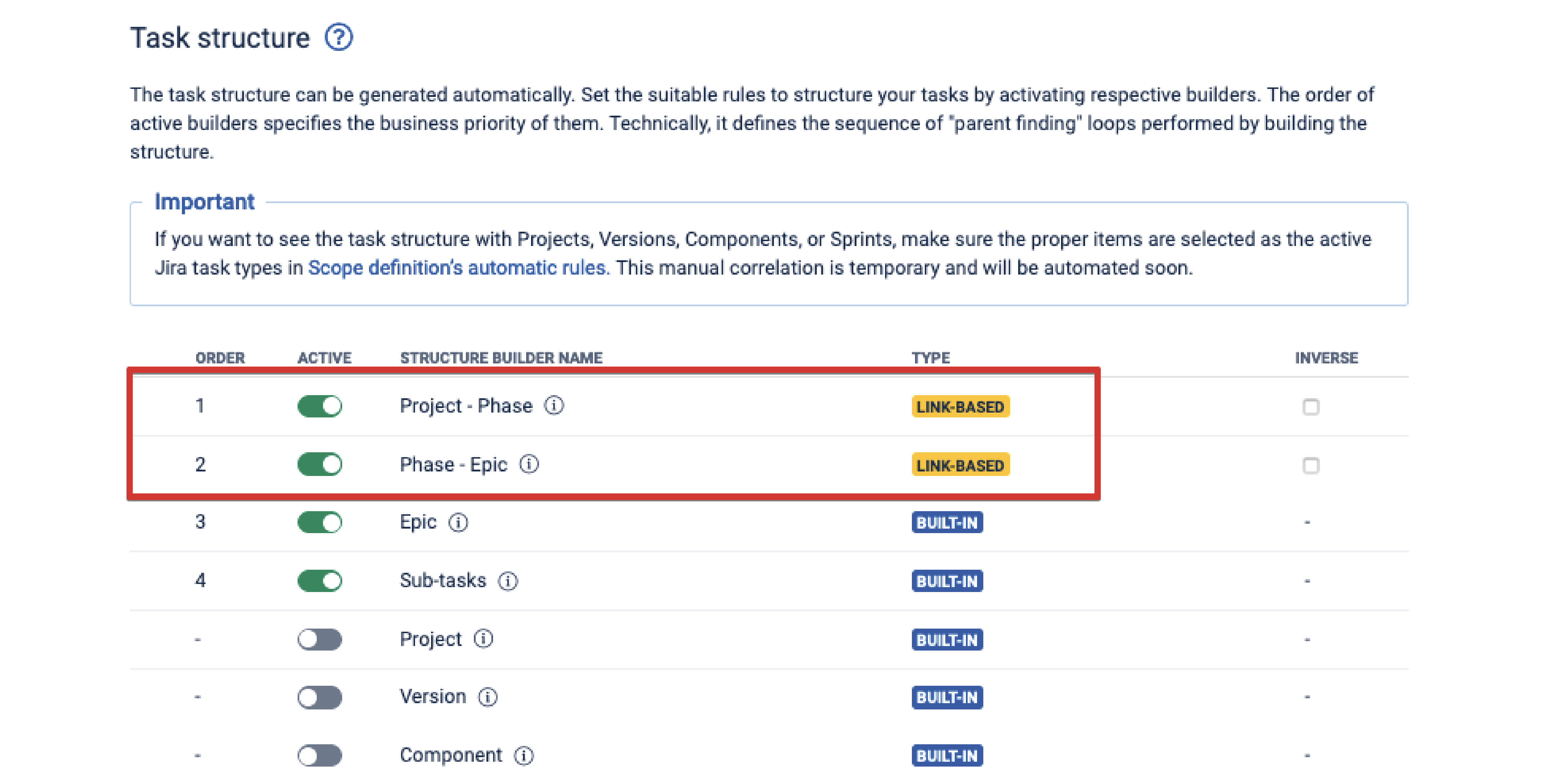Tick Inverse checkbox for Phase - Epic
Screen dimensions: 1568x784
pyautogui.click(x=1310, y=465)
